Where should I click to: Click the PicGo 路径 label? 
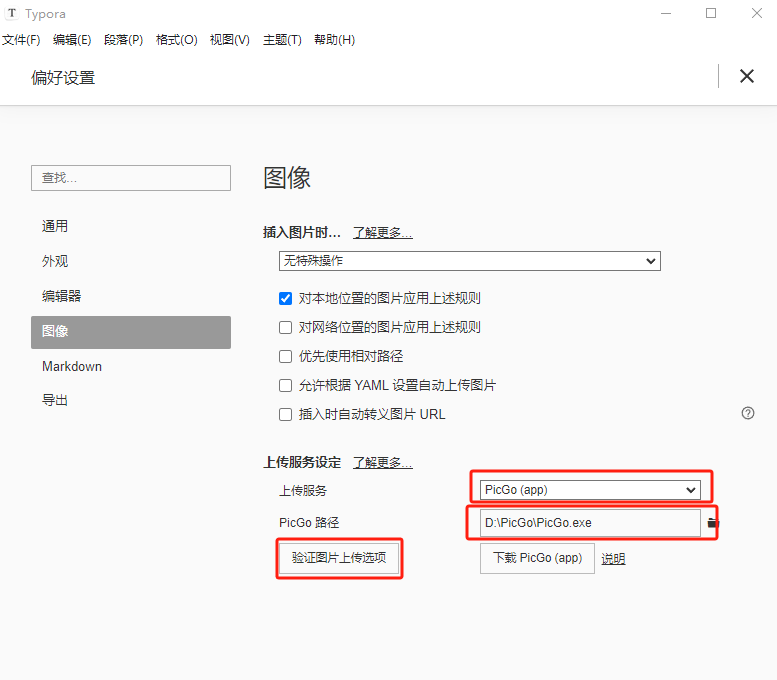pyautogui.click(x=309, y=522)
